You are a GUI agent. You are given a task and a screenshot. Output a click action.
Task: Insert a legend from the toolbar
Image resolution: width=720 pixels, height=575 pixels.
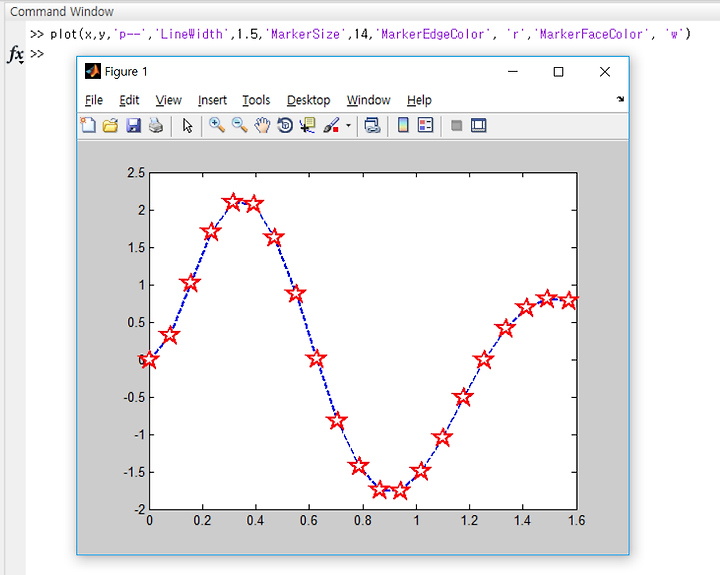[426, 125]
